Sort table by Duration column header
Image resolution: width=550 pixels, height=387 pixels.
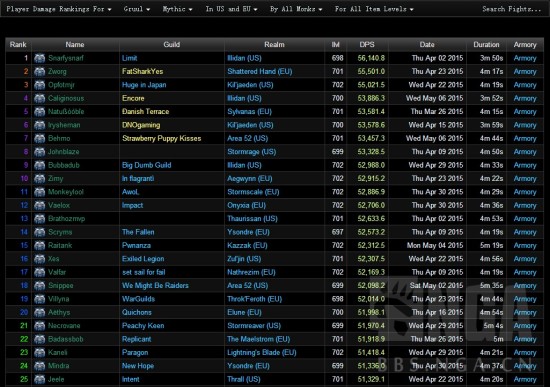coord(486,45)
